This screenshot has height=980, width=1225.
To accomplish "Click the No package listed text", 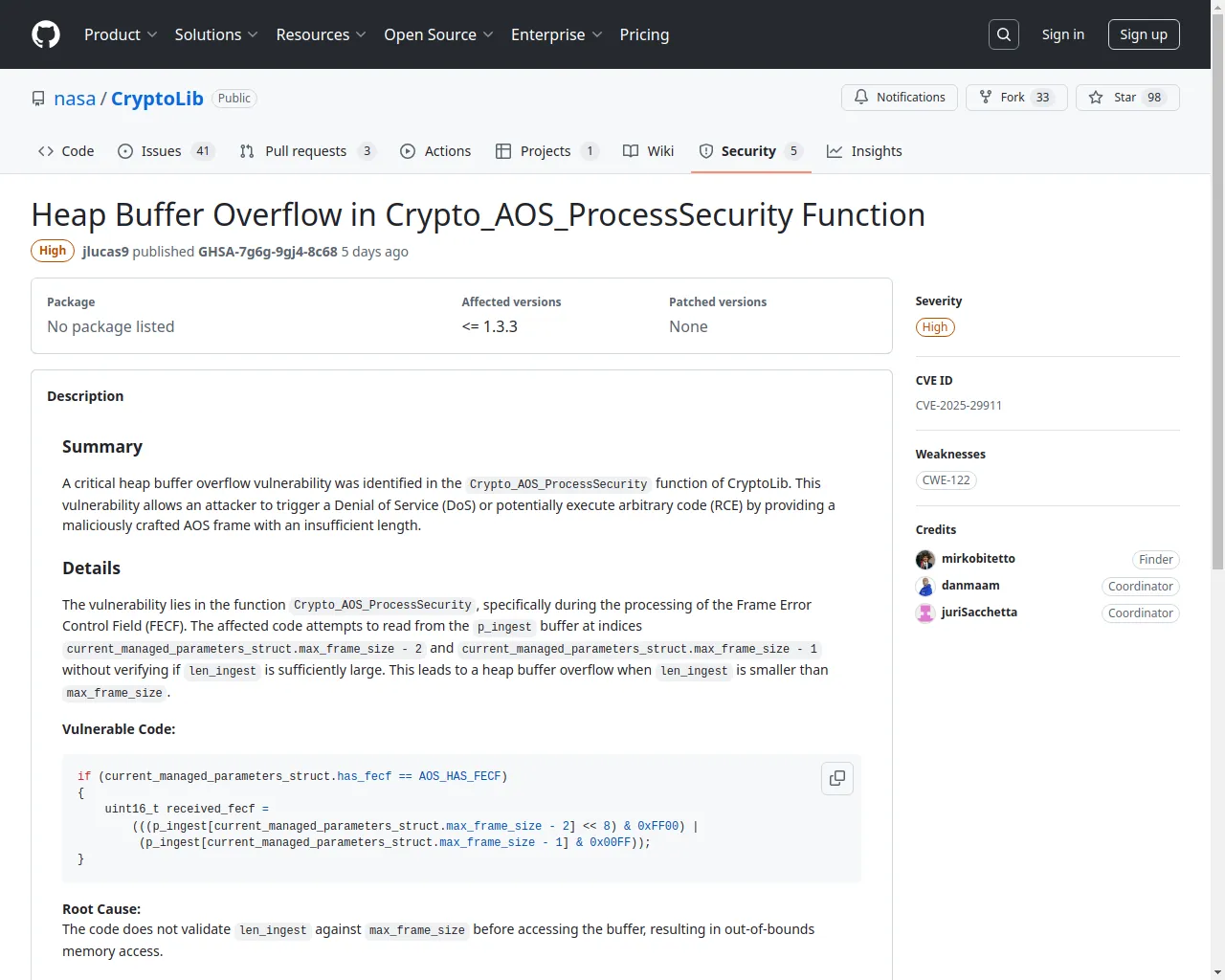I will click(x=111, y=326).
